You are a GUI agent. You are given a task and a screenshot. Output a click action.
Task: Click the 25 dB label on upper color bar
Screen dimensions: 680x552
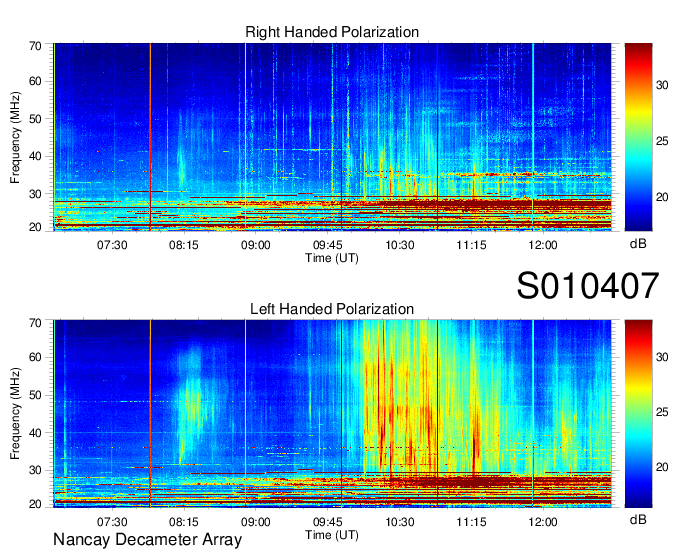pos(662,141)
